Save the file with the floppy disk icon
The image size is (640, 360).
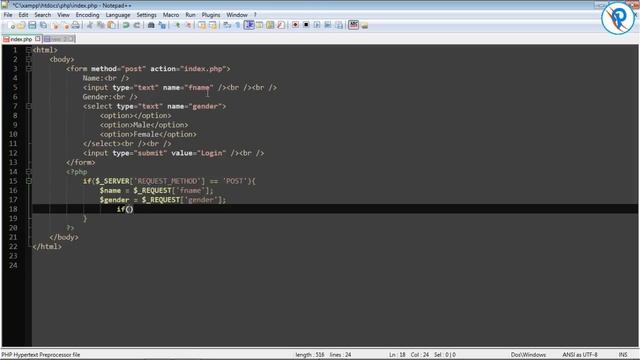coord(32,25)
